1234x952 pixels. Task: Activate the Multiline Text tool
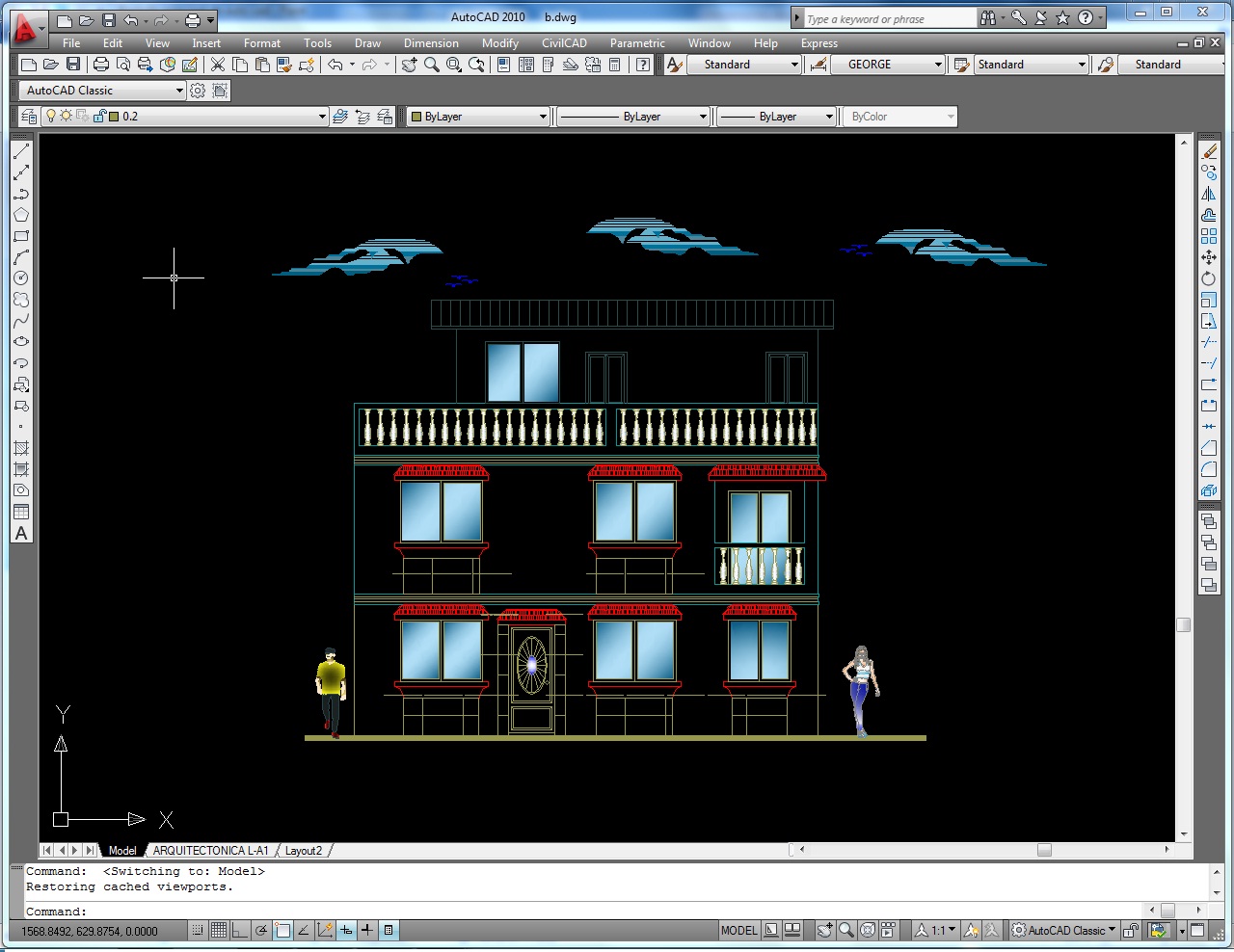21,534
